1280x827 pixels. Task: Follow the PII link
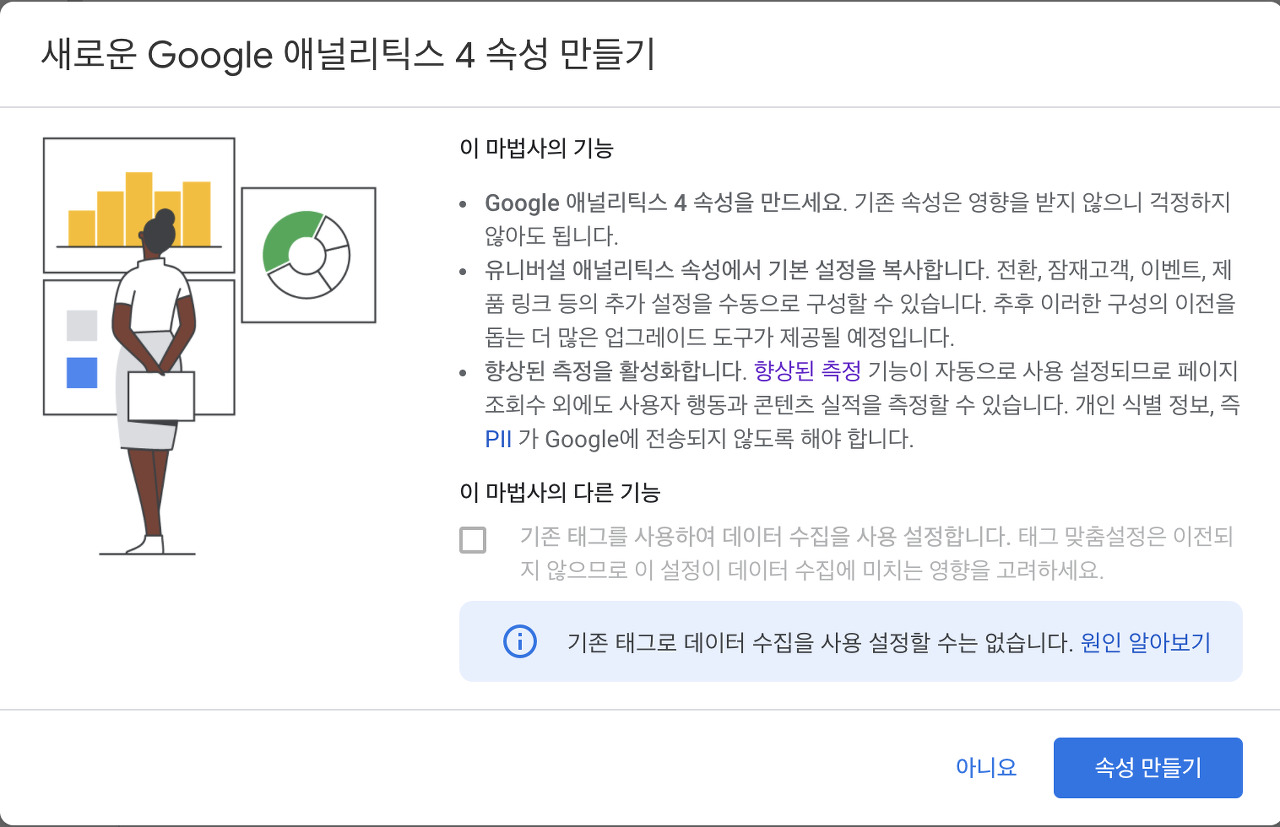[x=498, y=438]
